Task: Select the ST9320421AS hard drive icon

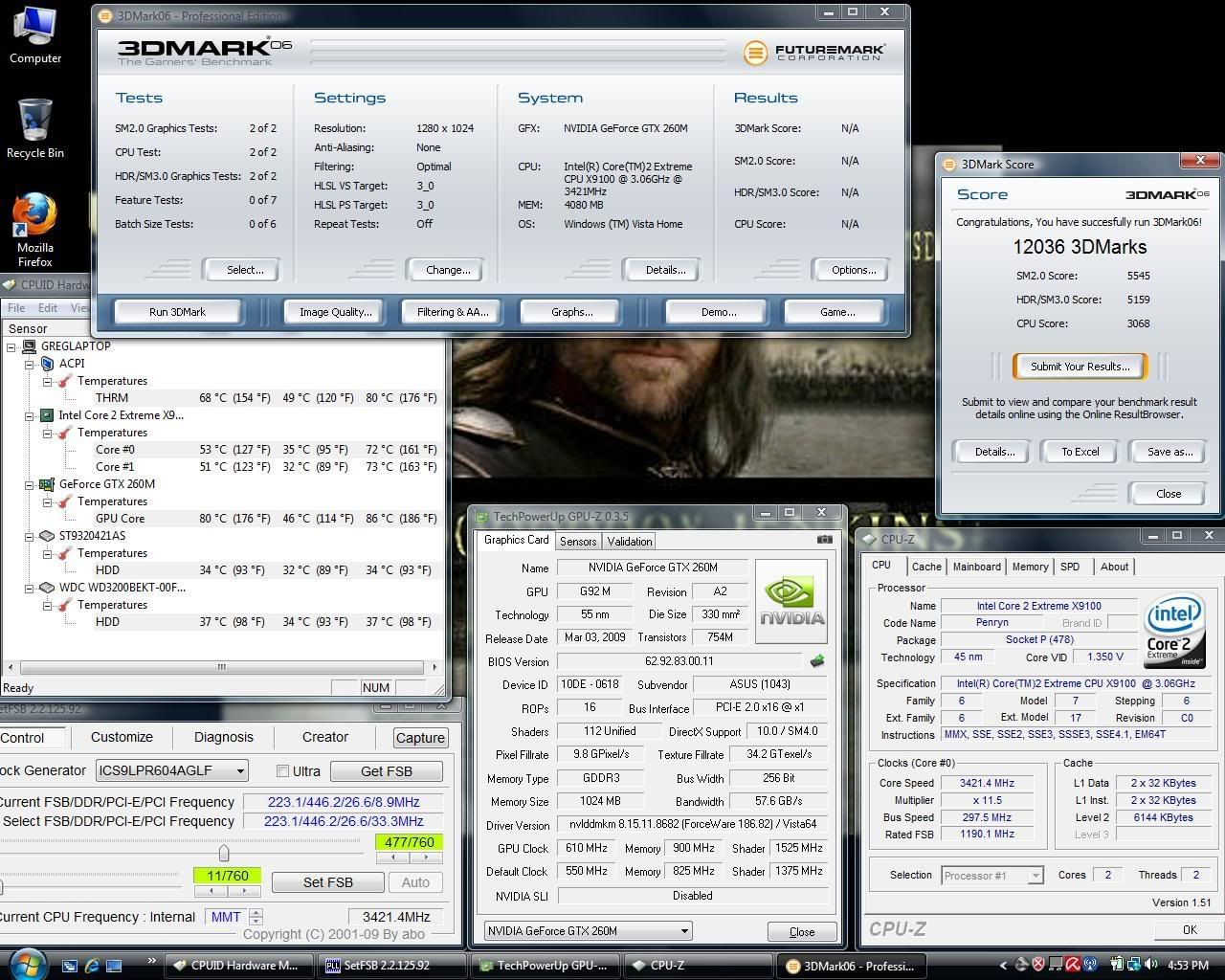Action: 46,536
